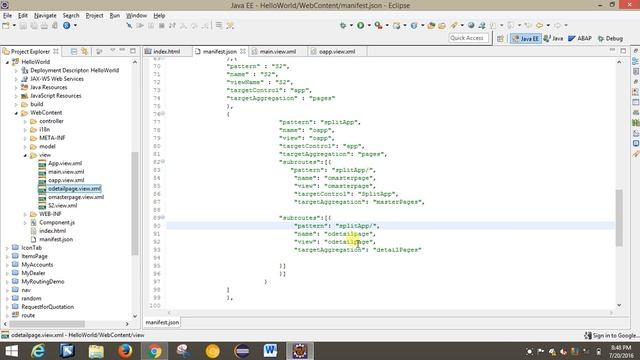This screenshot has height=360, width=640.
Task: Collapse all in Project Explorer
Action: coord(74,51)
